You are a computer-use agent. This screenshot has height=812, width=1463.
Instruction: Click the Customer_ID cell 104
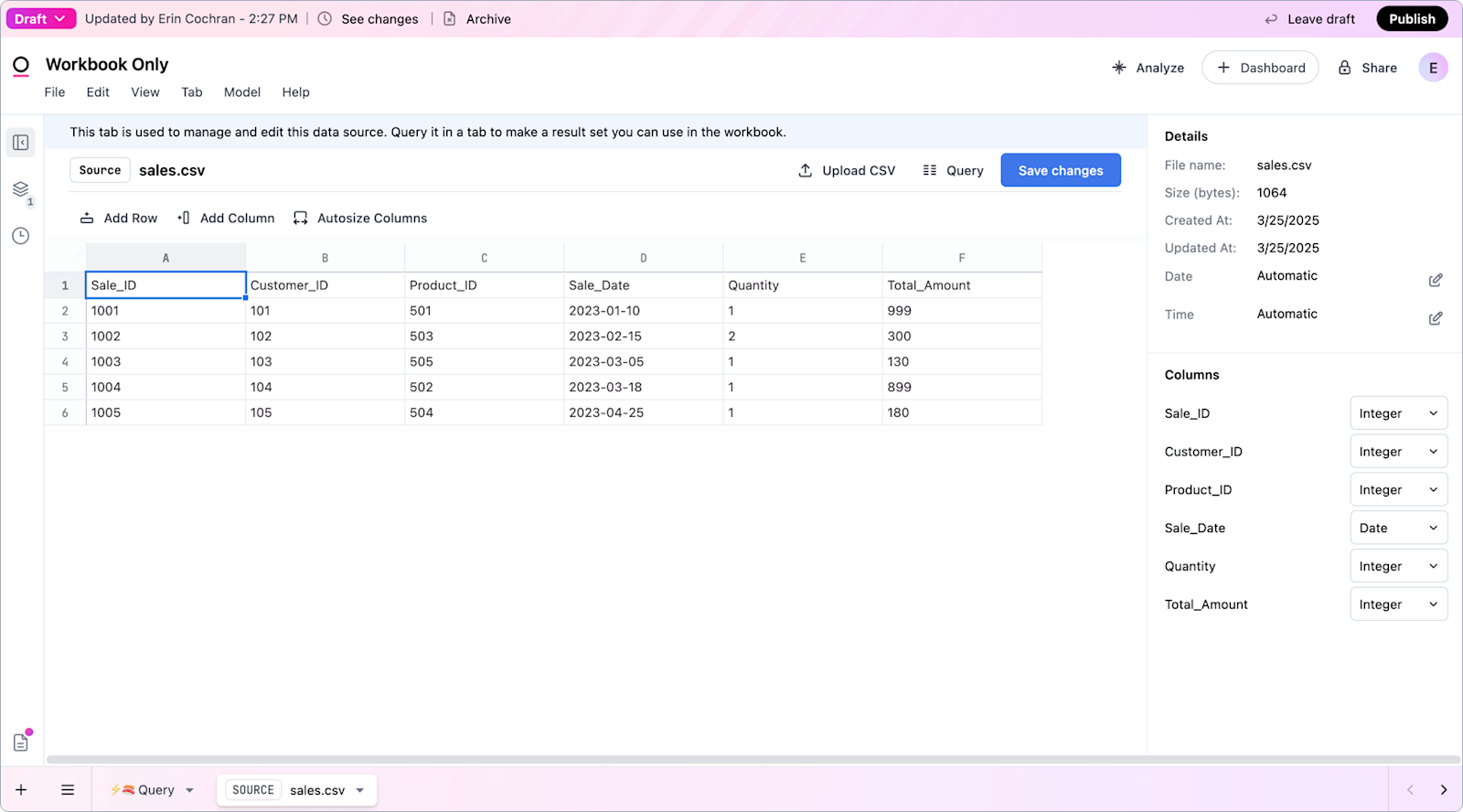325,388
